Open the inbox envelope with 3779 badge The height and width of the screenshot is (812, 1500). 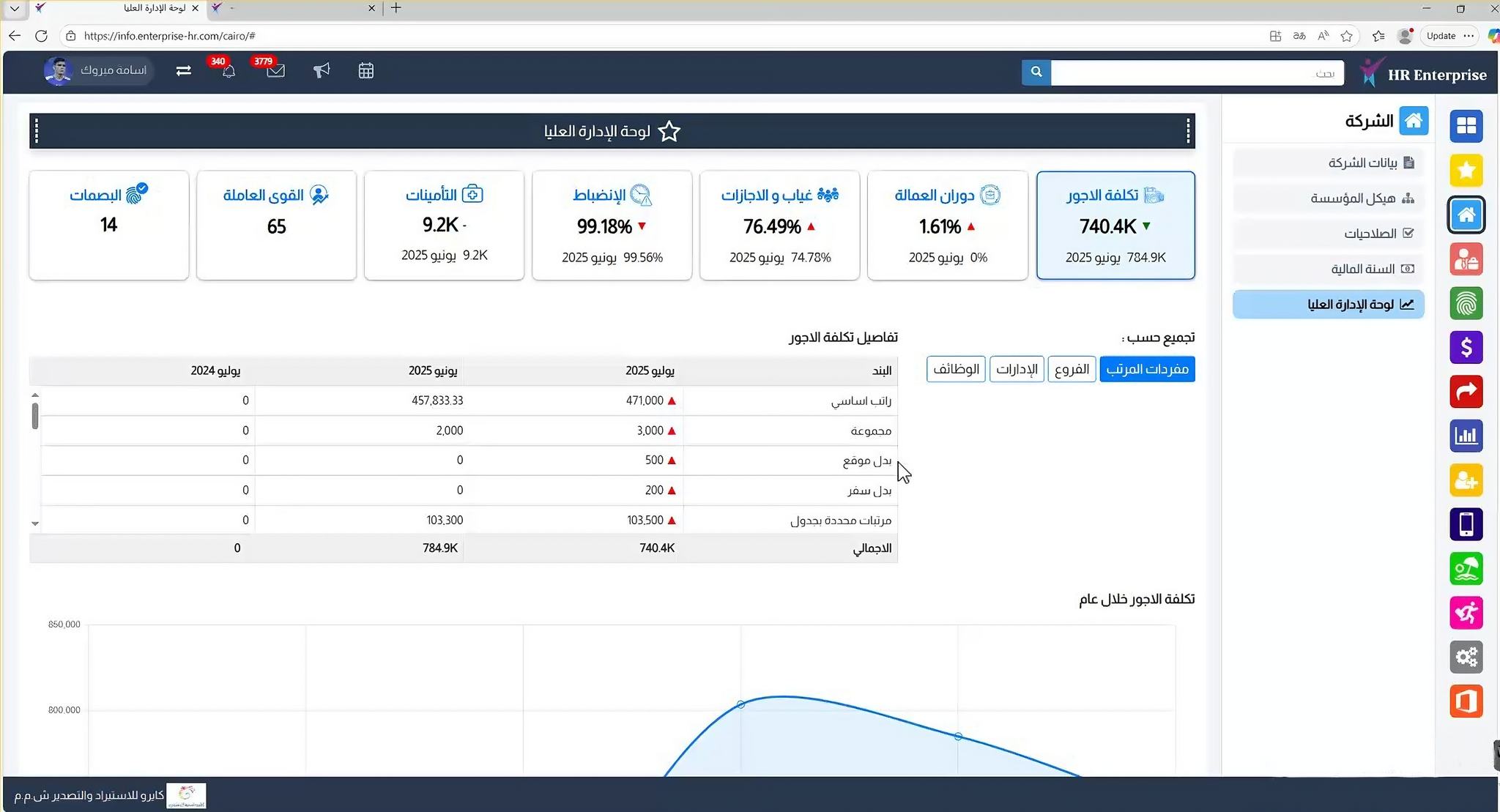coord(275,71)
